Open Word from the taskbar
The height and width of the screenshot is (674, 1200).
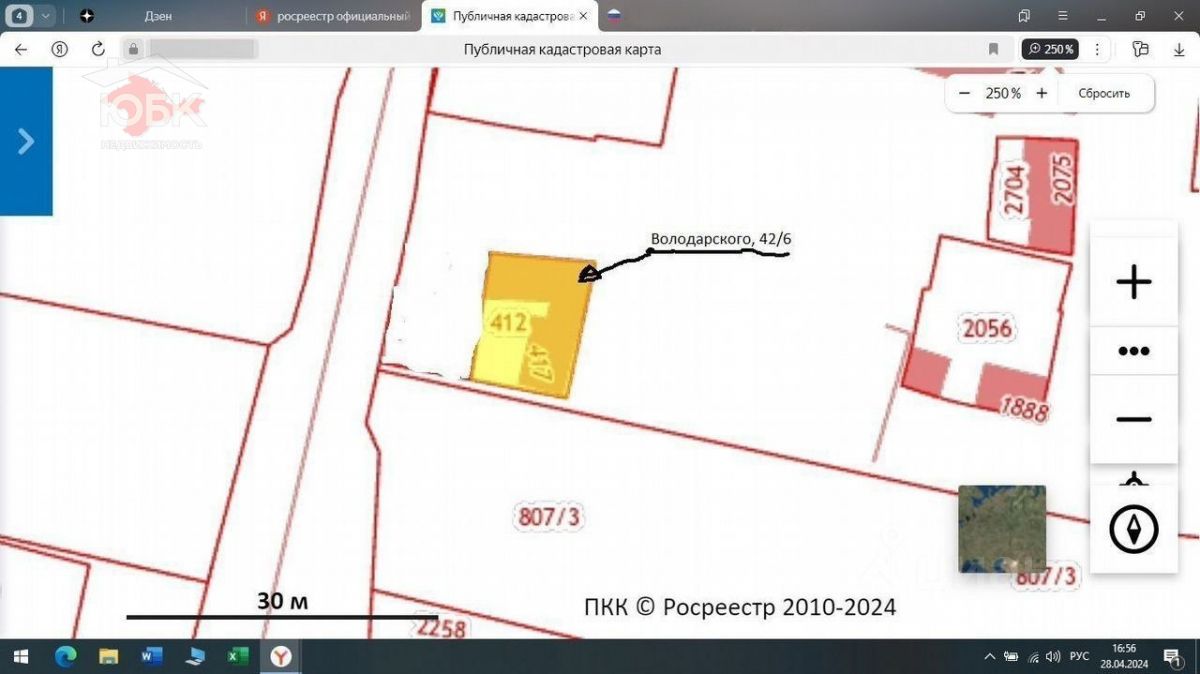(x=152, y=656)
